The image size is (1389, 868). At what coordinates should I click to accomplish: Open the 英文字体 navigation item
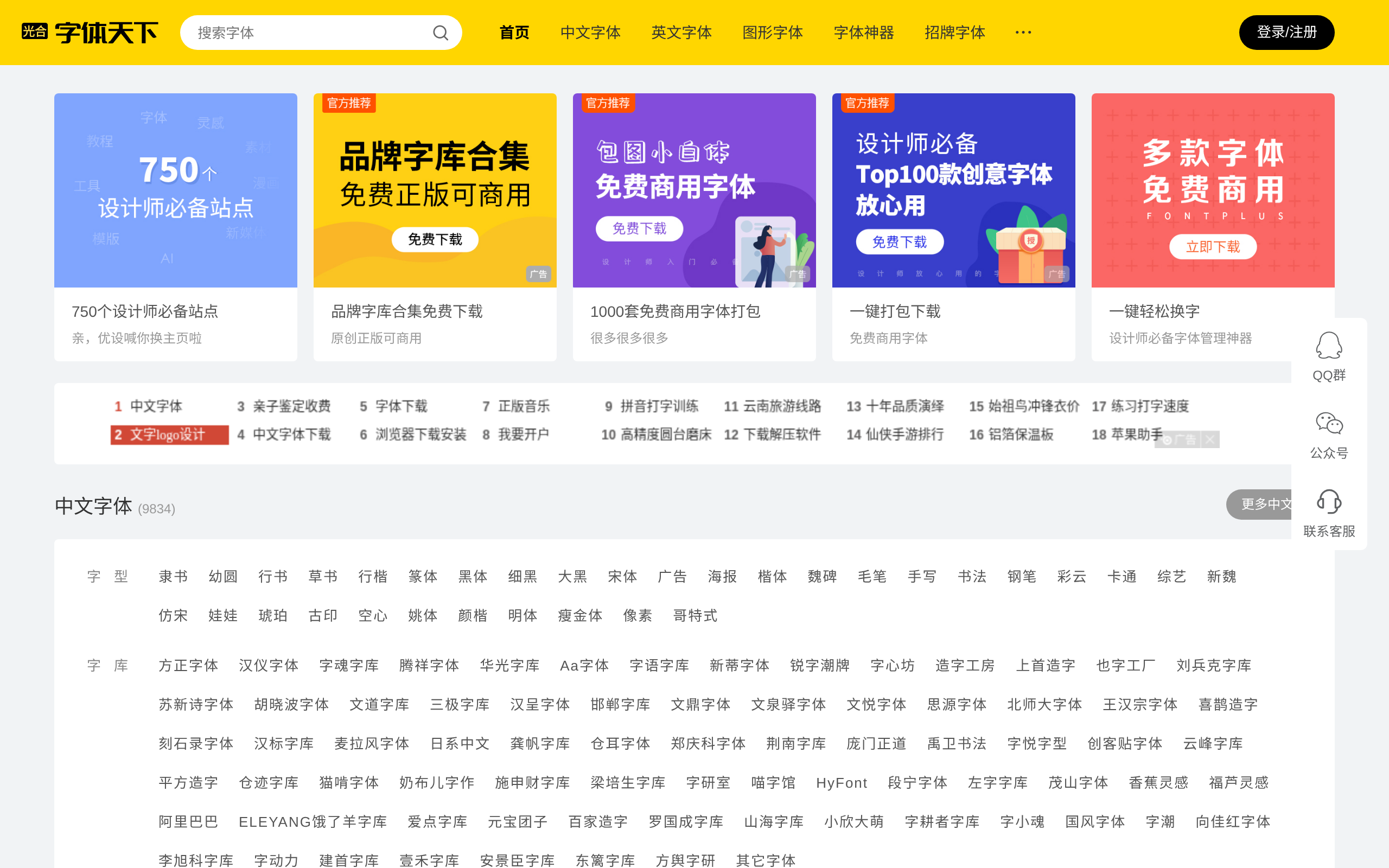coord(681,33)
